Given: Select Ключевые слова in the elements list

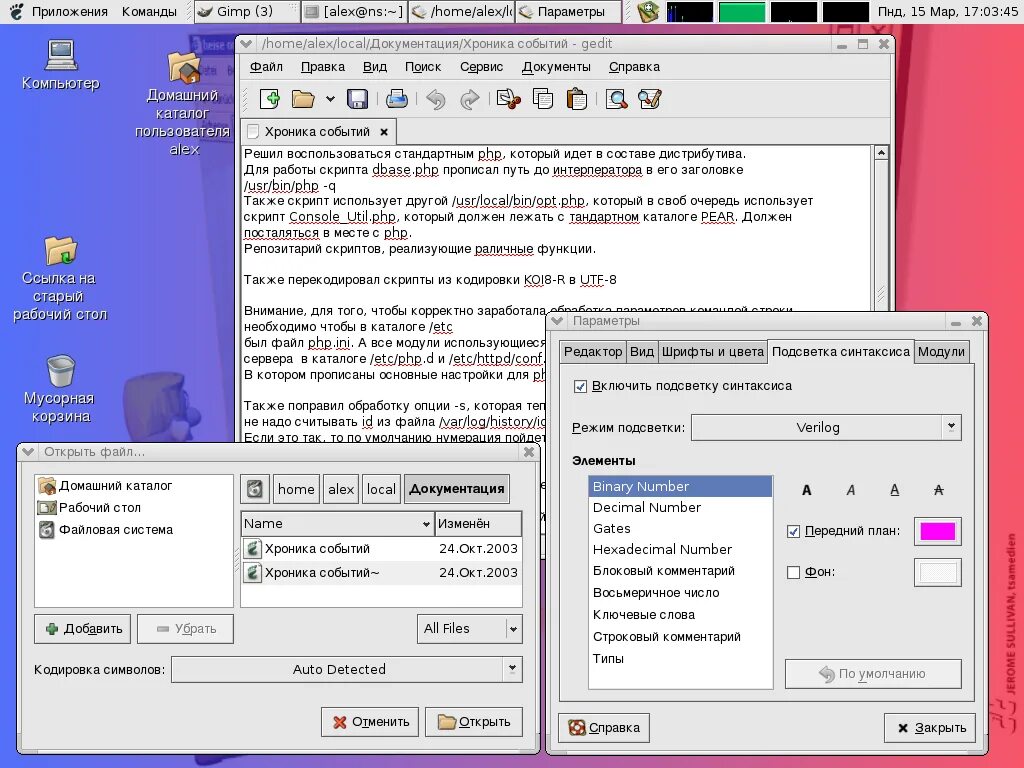Looking at the screenshot, I should [680, 615].
